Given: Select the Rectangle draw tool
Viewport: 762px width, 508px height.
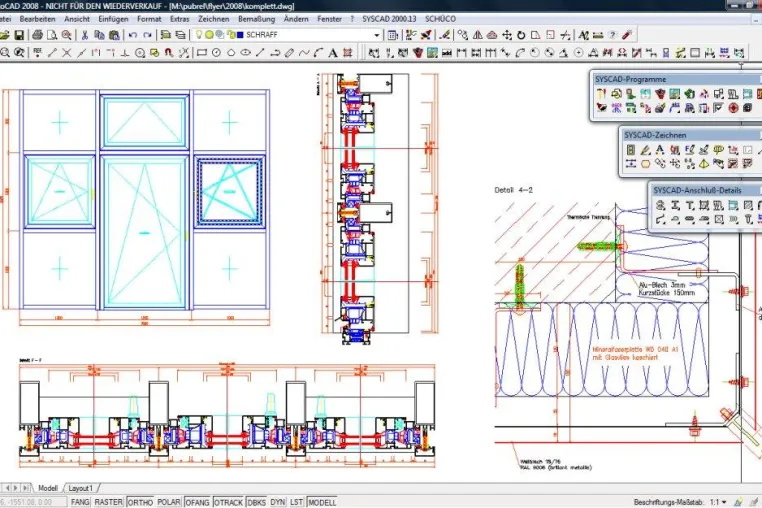Looking at the screenshot, I should tap(202, 53).
